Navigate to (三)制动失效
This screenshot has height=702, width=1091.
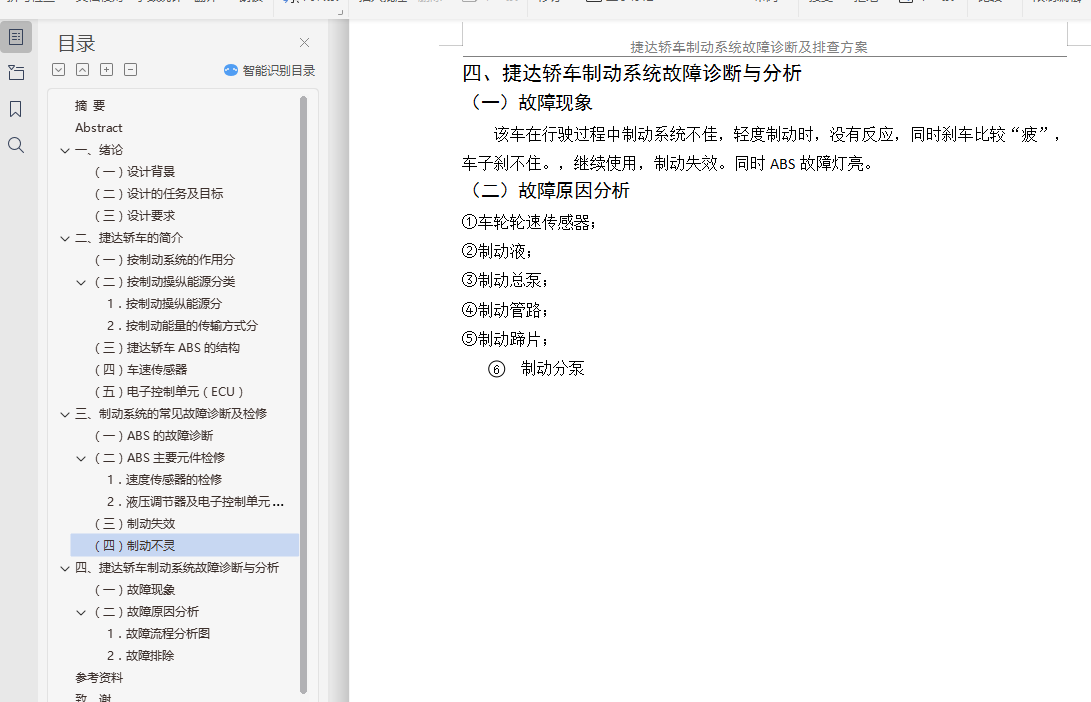click(134, 524)
